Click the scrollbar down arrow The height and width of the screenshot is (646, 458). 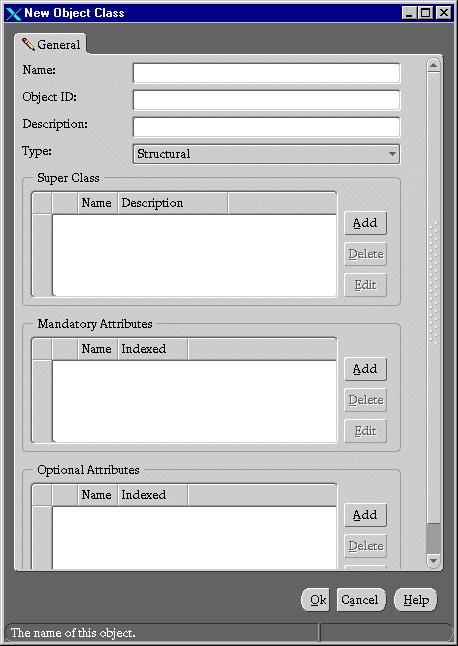[434, 560]
